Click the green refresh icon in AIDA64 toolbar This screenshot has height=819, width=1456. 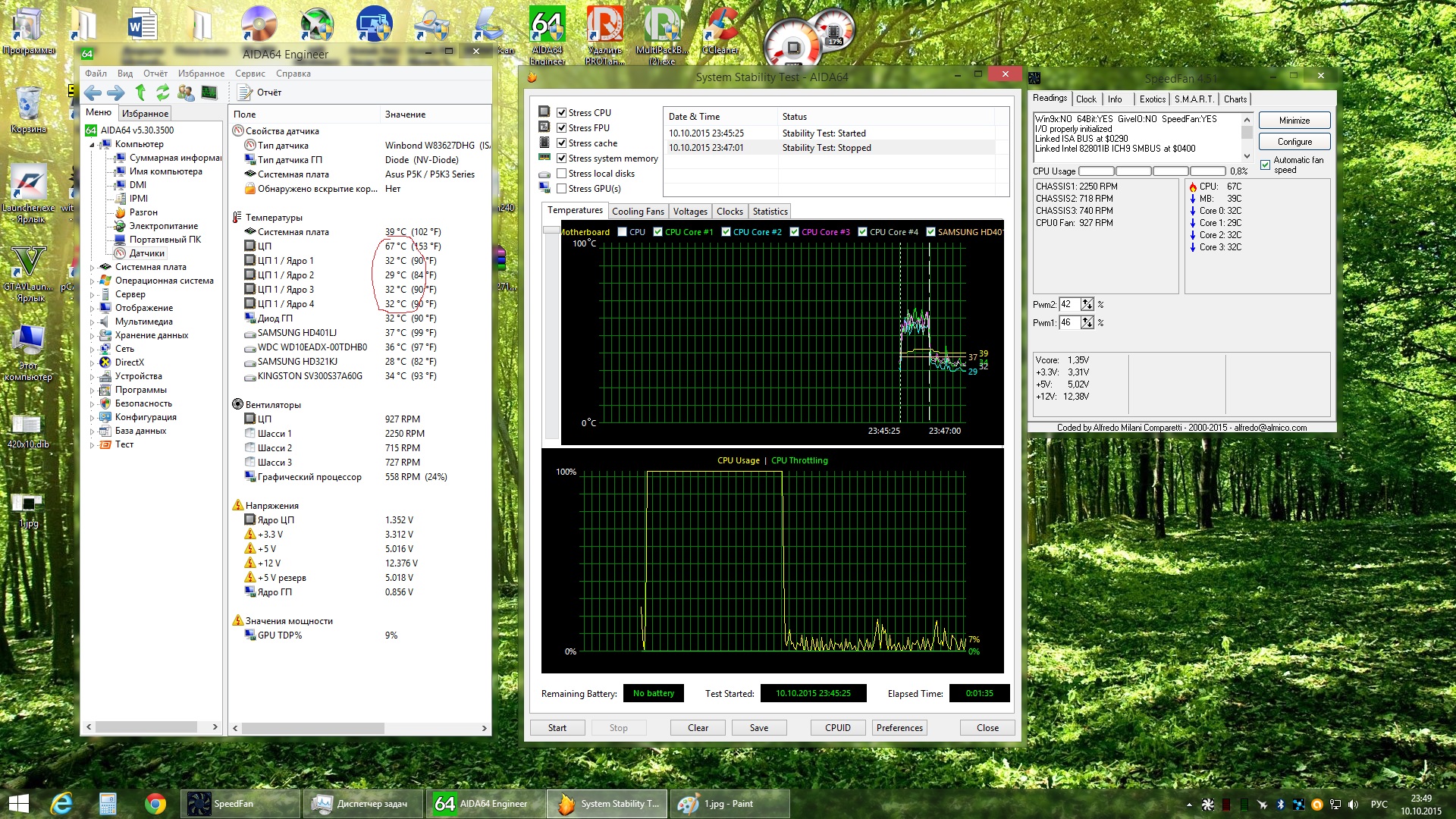click(x=163, y=93)
